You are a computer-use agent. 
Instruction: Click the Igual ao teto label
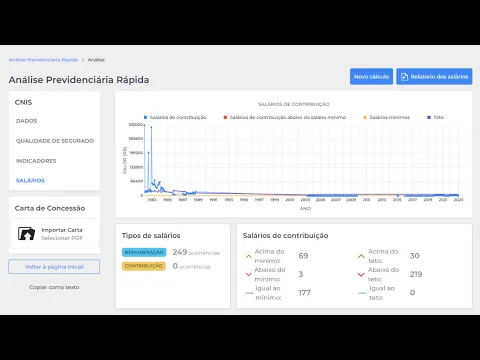tap(382, 293)
